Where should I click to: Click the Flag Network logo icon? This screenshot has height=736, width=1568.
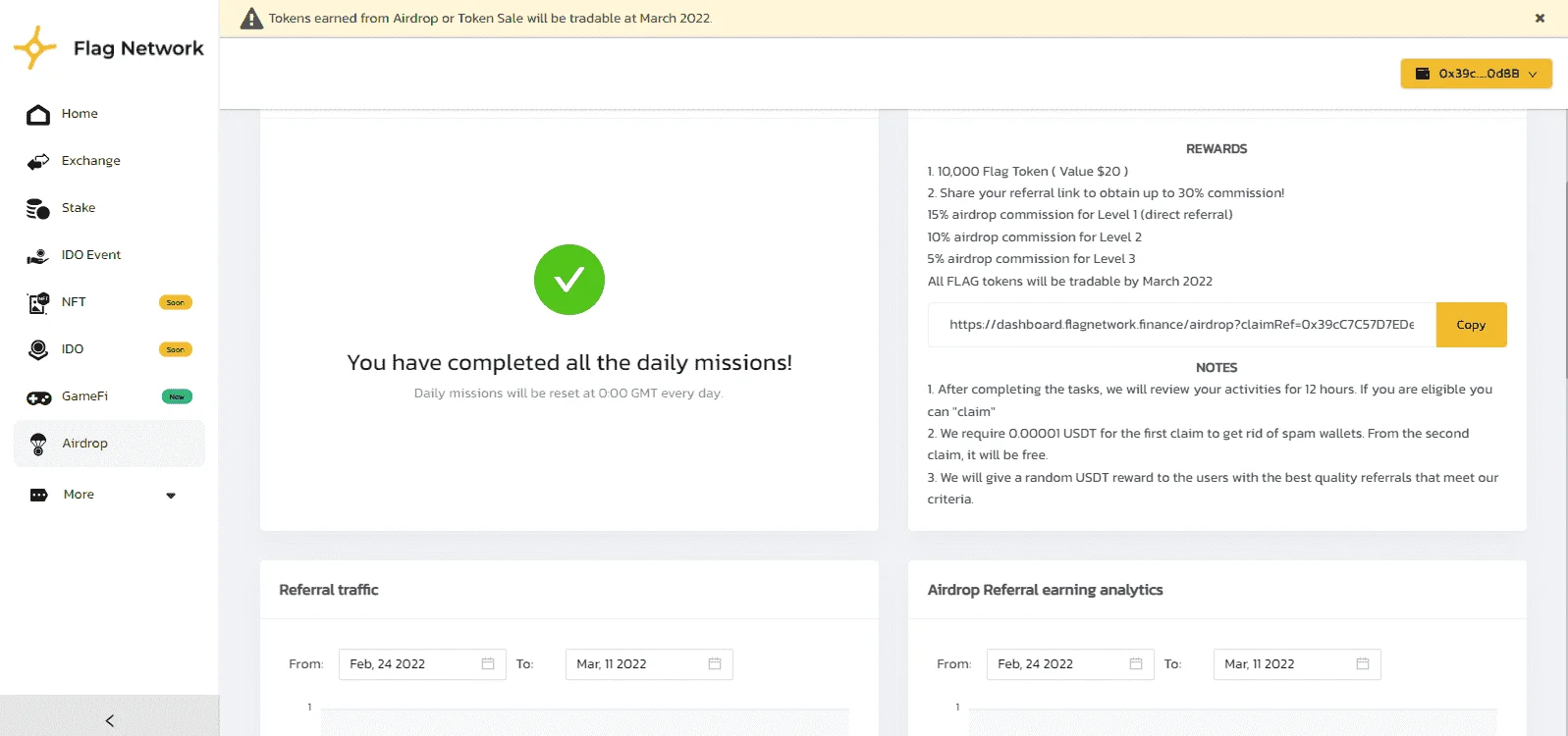click(35, 48)
